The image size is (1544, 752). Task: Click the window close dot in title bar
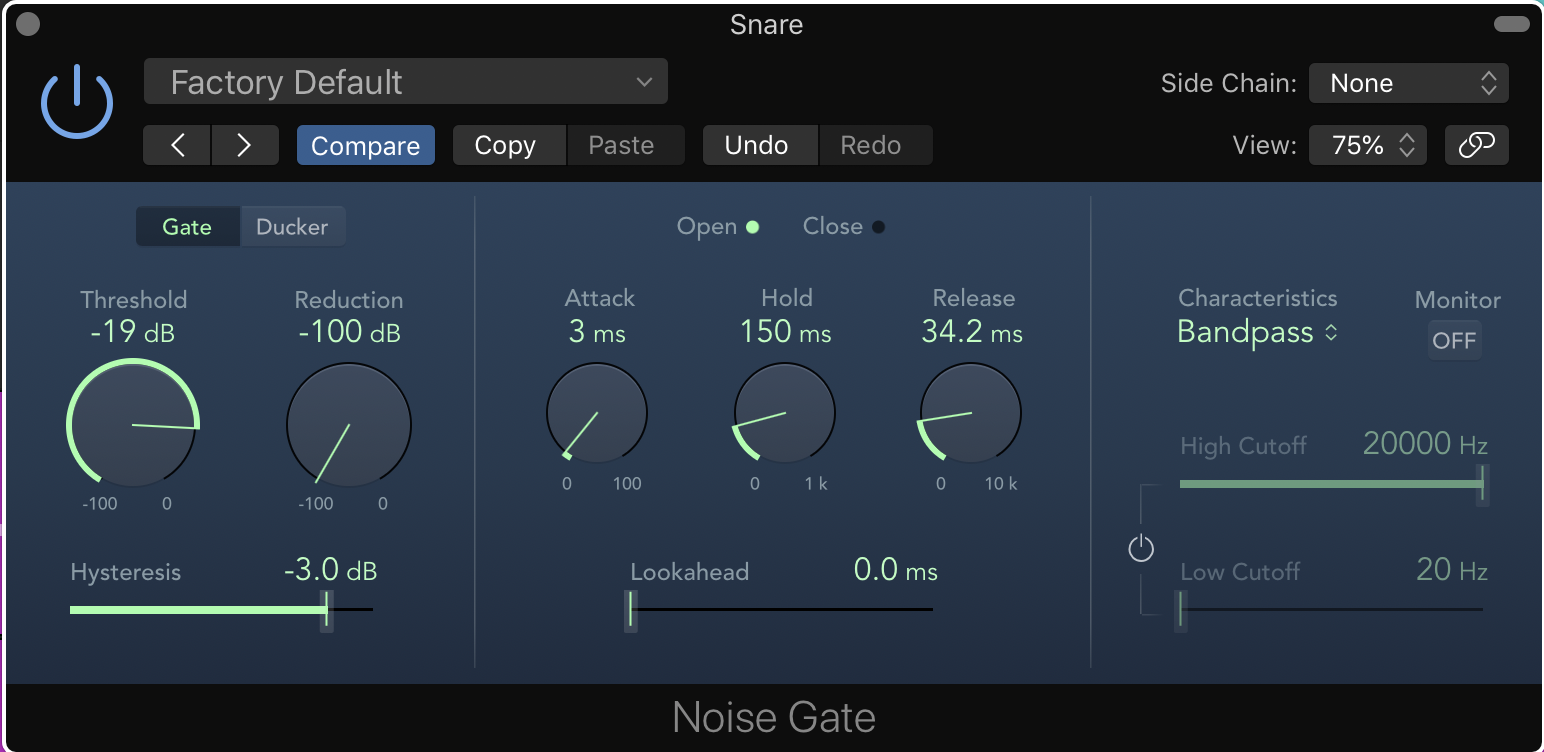(x=29, y=24)
